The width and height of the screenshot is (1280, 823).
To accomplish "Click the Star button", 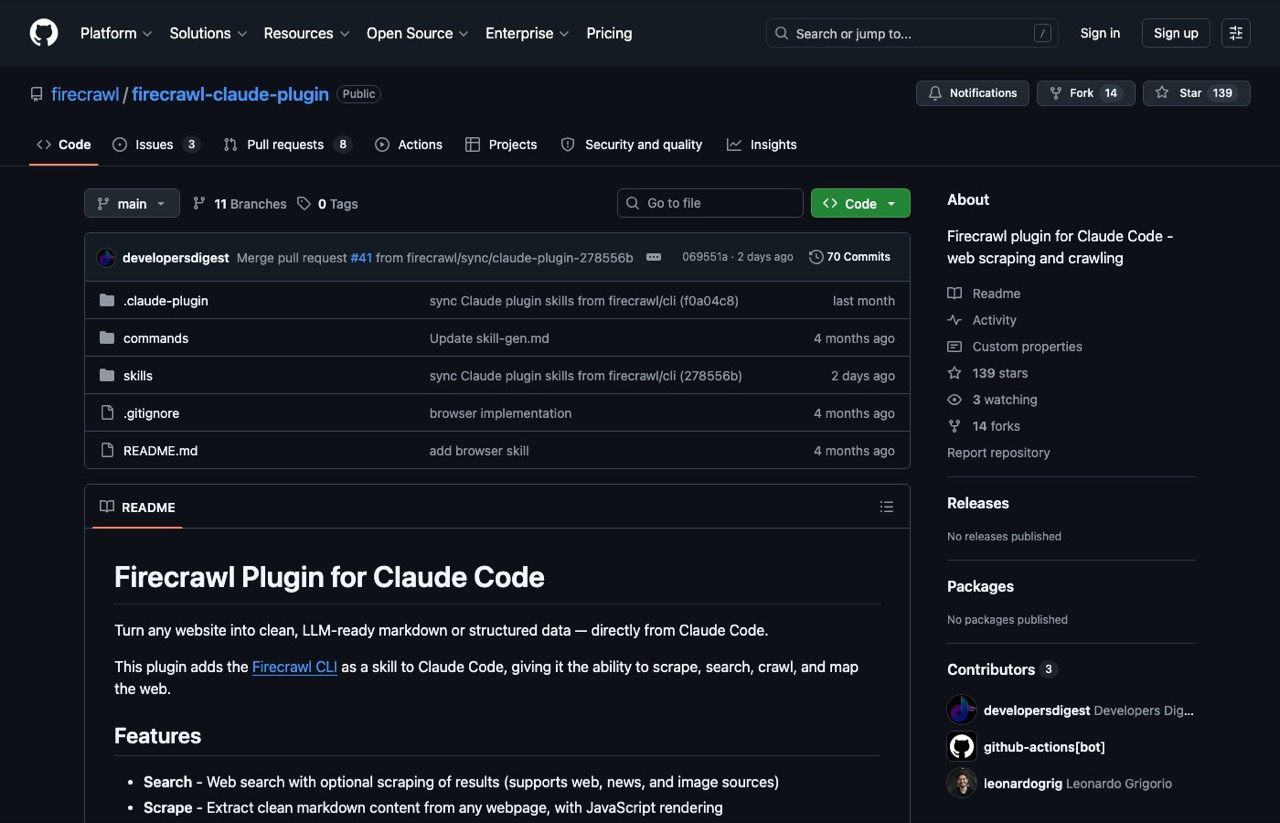I will (1196, 93).
